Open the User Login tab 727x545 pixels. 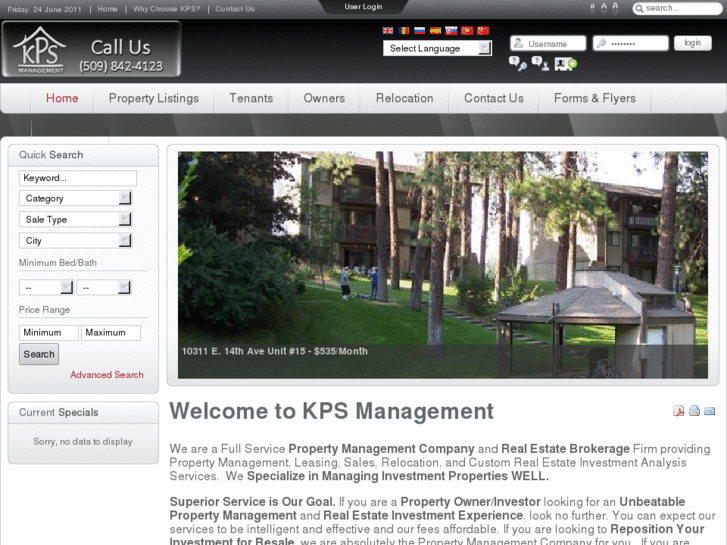click(364, 6)
